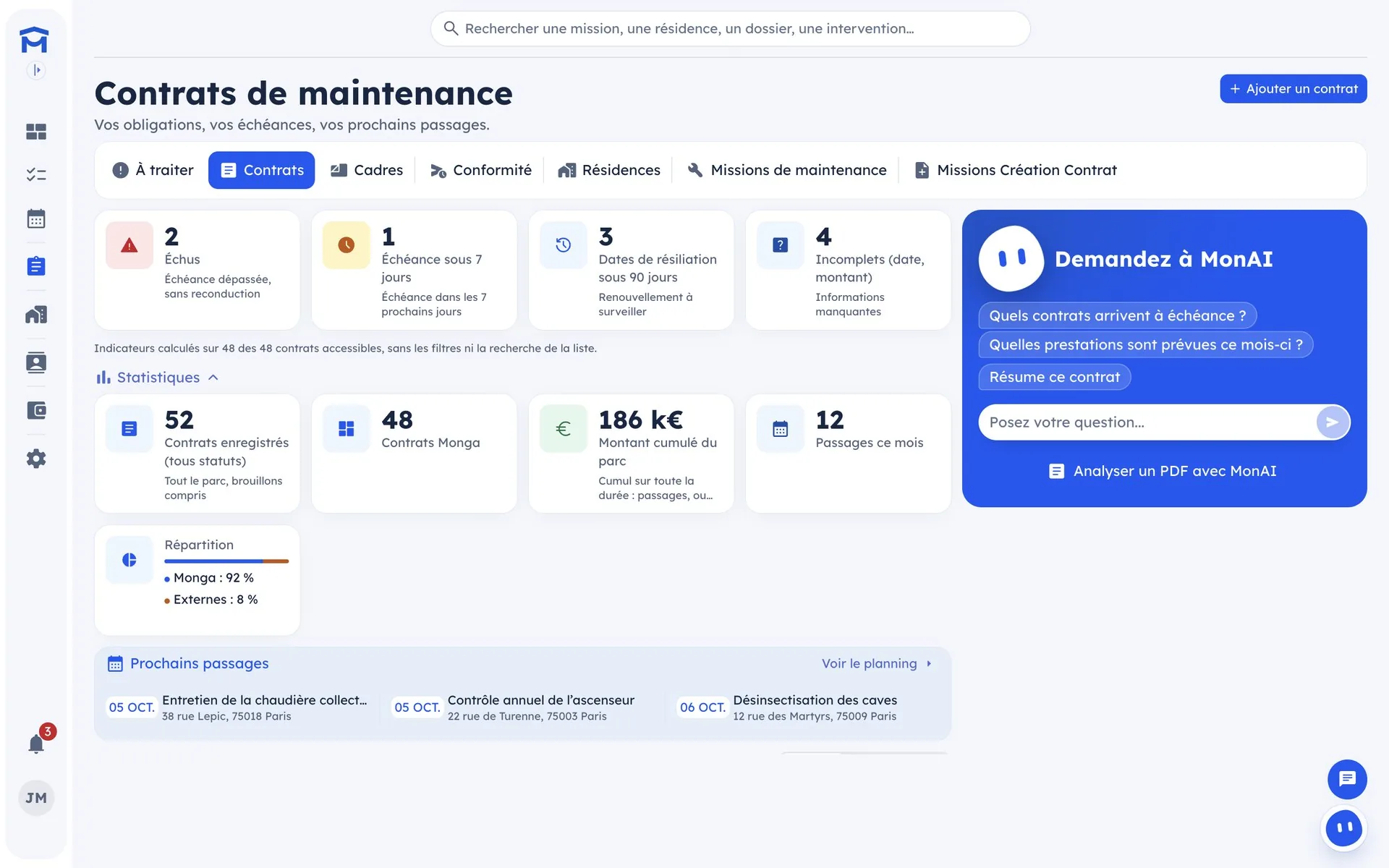
Task: Choose suggestion Quelles prestations sont prévues ce mois-ci
Action: [x=1146, y=345]
